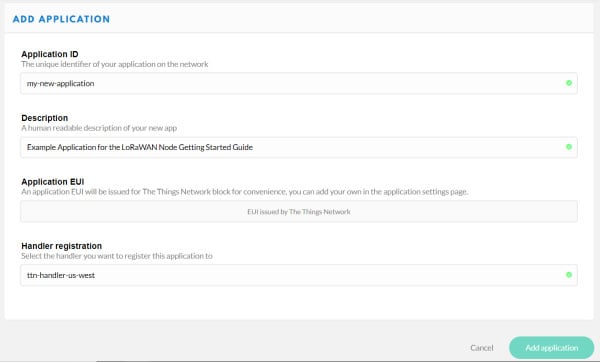Click the Add application button
Viewport: 600px width, 362px height.
point(551,348)
